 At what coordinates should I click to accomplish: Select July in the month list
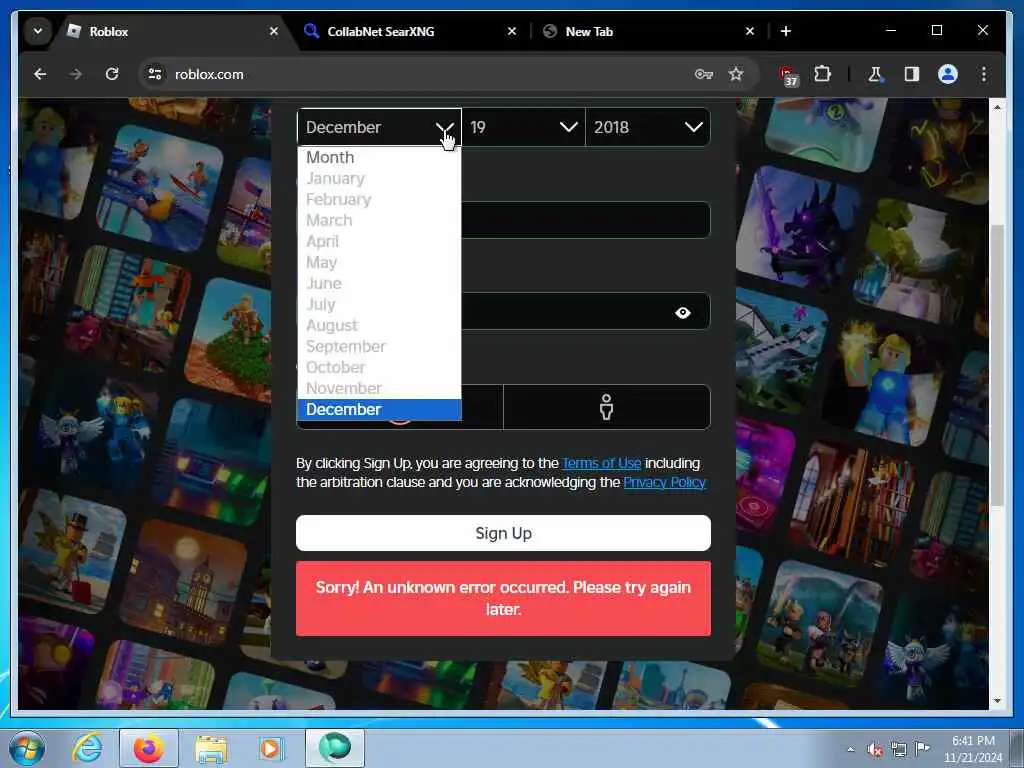coord(379,304)
